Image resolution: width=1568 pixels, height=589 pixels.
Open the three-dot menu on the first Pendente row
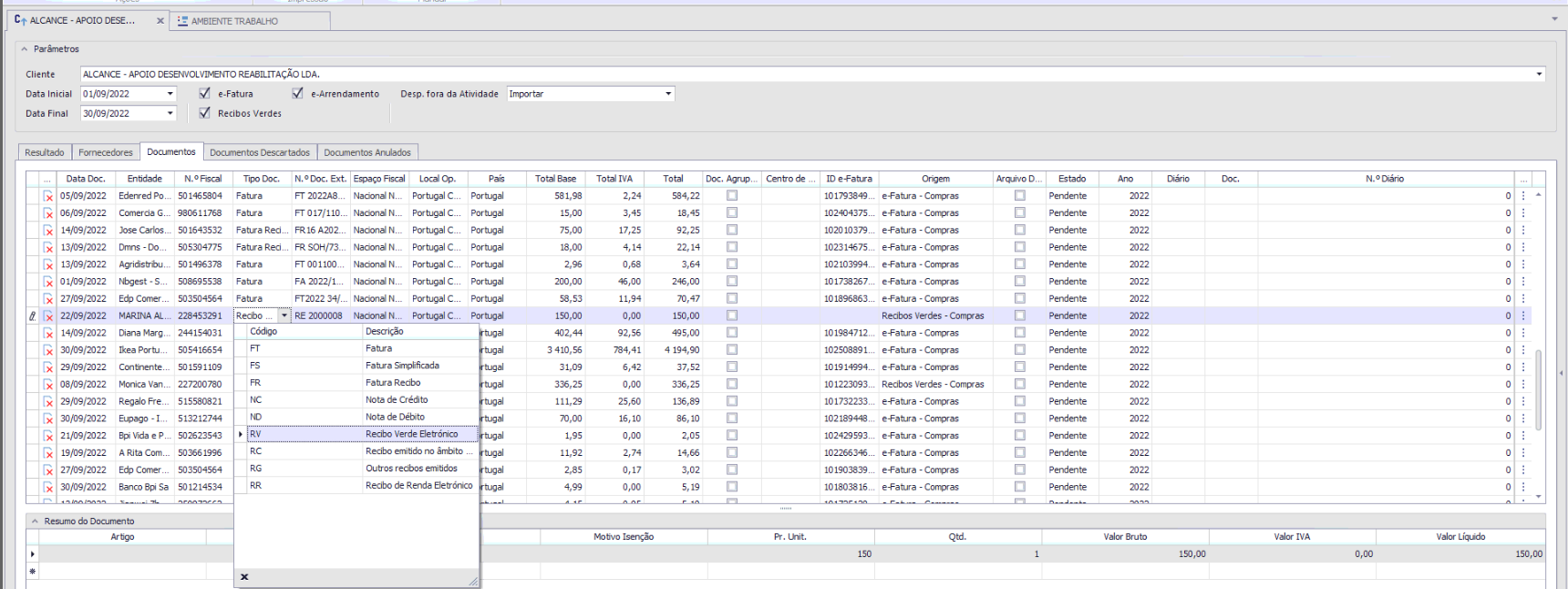[x=1522, y=196]
